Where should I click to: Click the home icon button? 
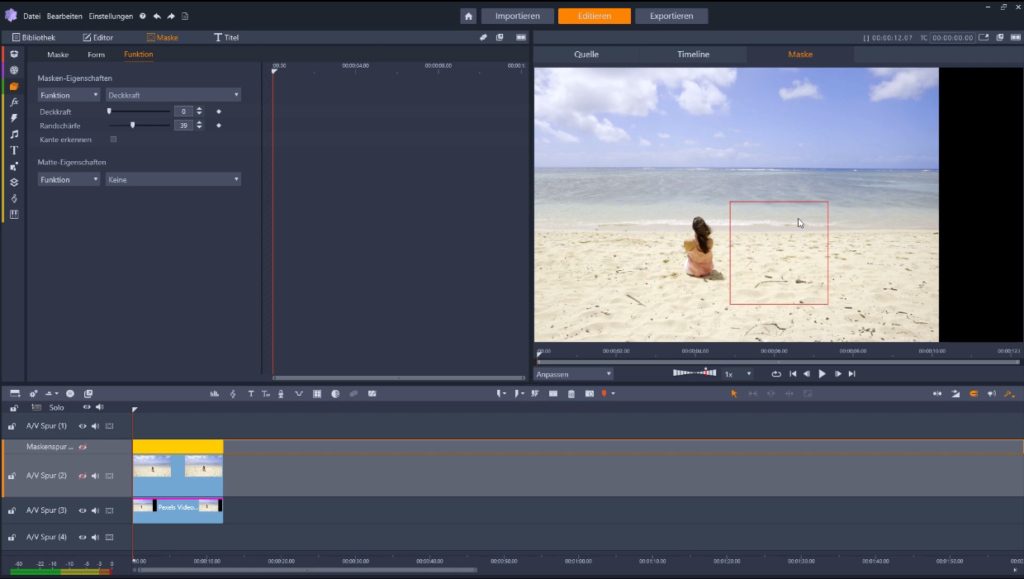(468, 16)
